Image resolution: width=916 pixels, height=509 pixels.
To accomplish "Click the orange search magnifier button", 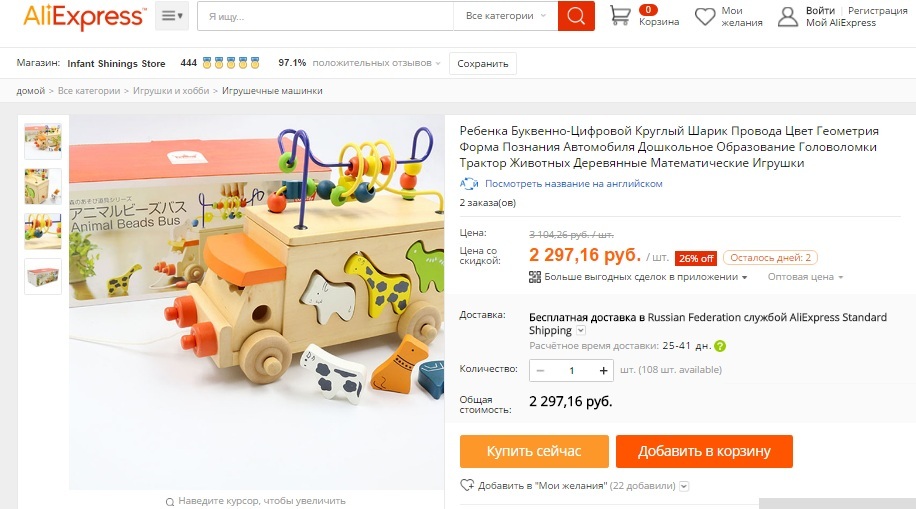I will click(576, 16).
